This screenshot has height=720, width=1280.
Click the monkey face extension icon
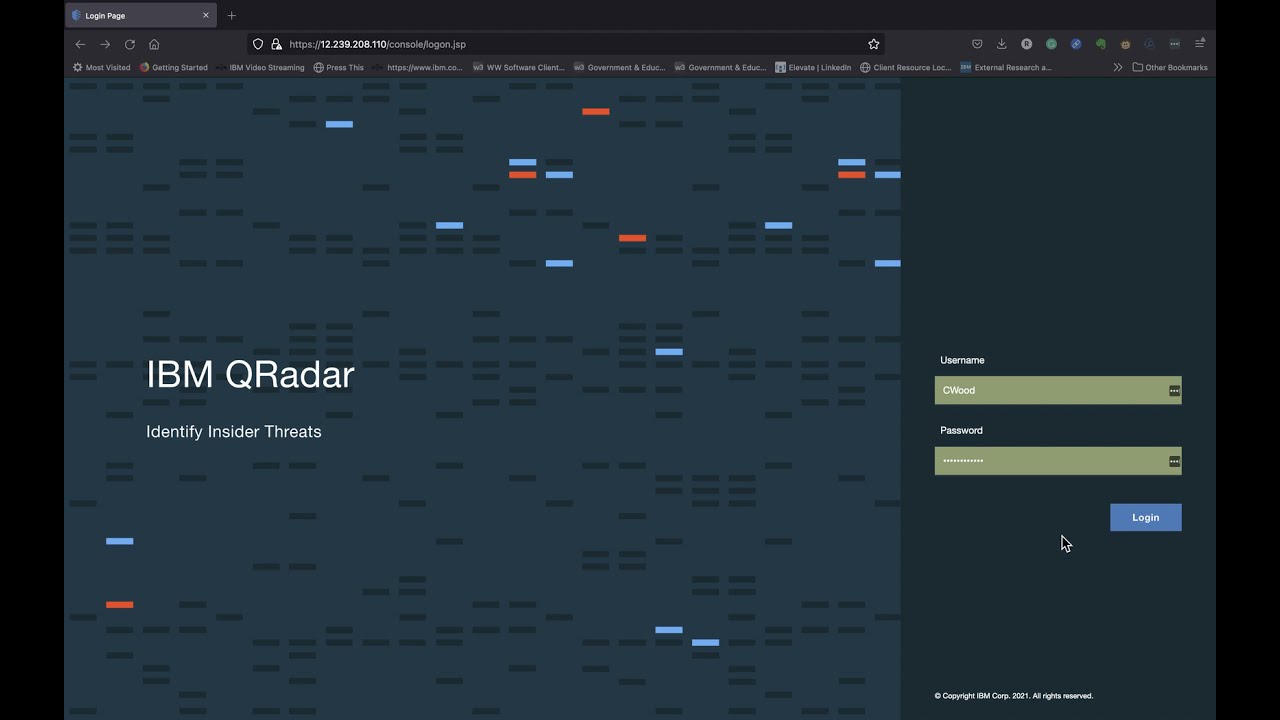1125,44
